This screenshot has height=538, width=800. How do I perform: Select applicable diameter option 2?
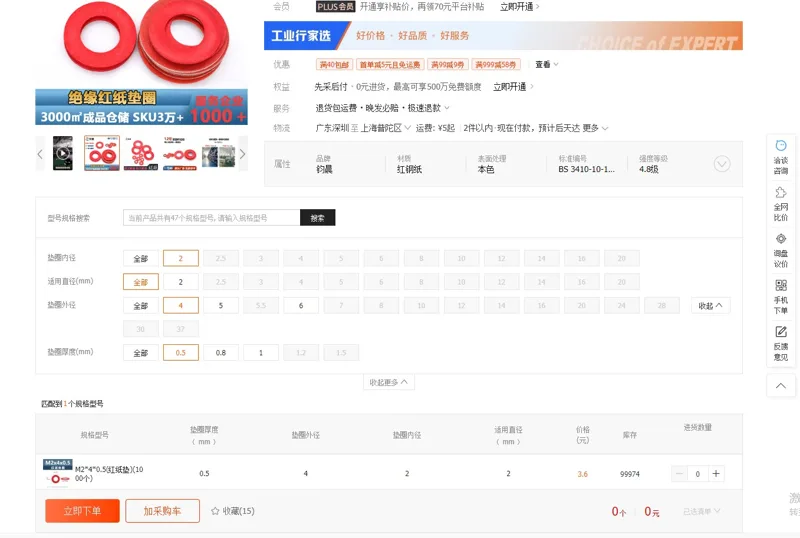[181, 282]
